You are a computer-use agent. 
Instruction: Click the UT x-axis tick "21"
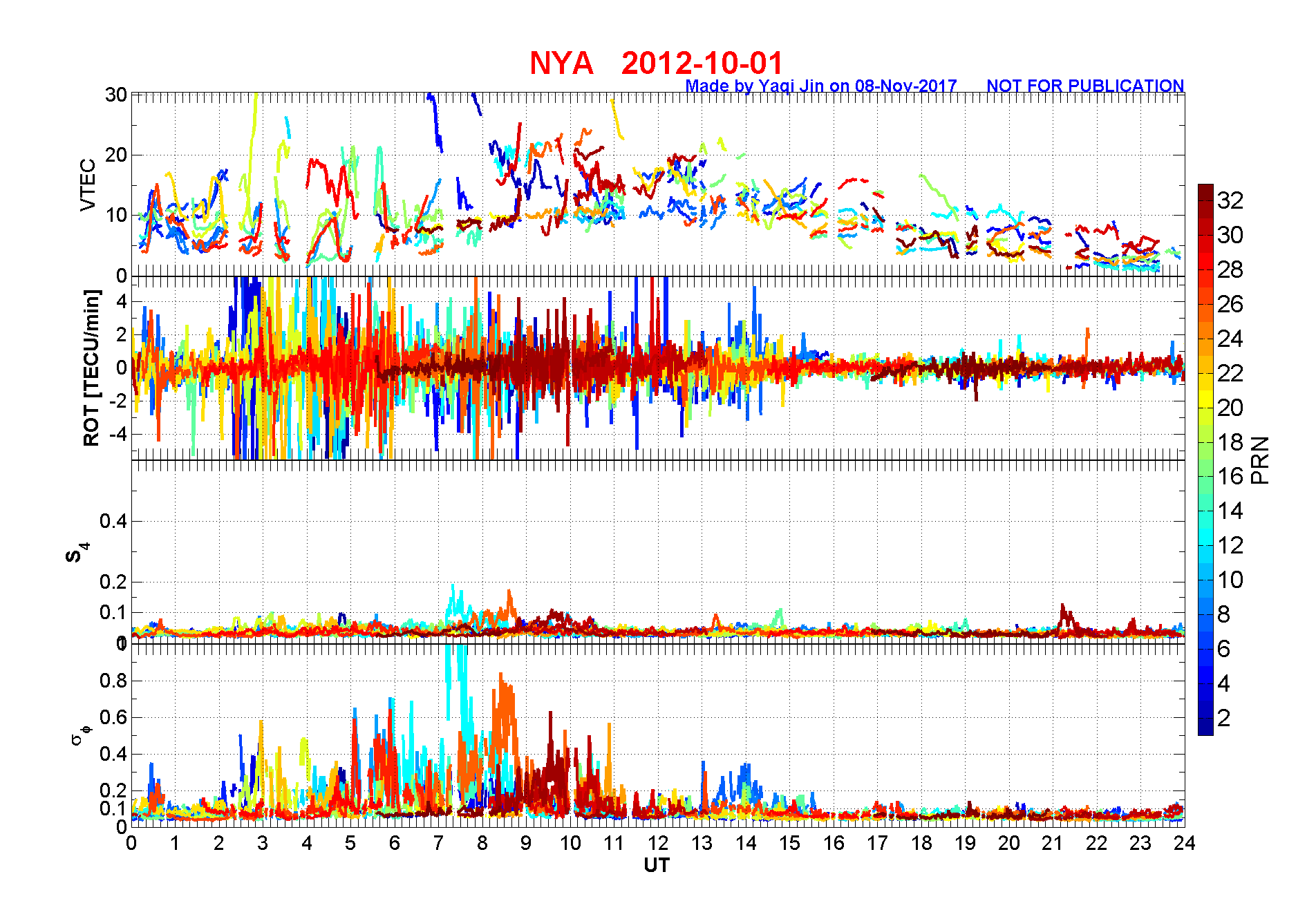tap(1053, 843)
